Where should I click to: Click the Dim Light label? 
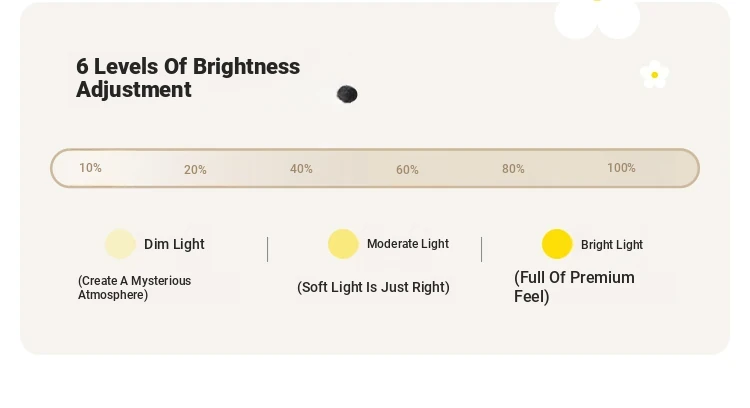click(174, 244)
